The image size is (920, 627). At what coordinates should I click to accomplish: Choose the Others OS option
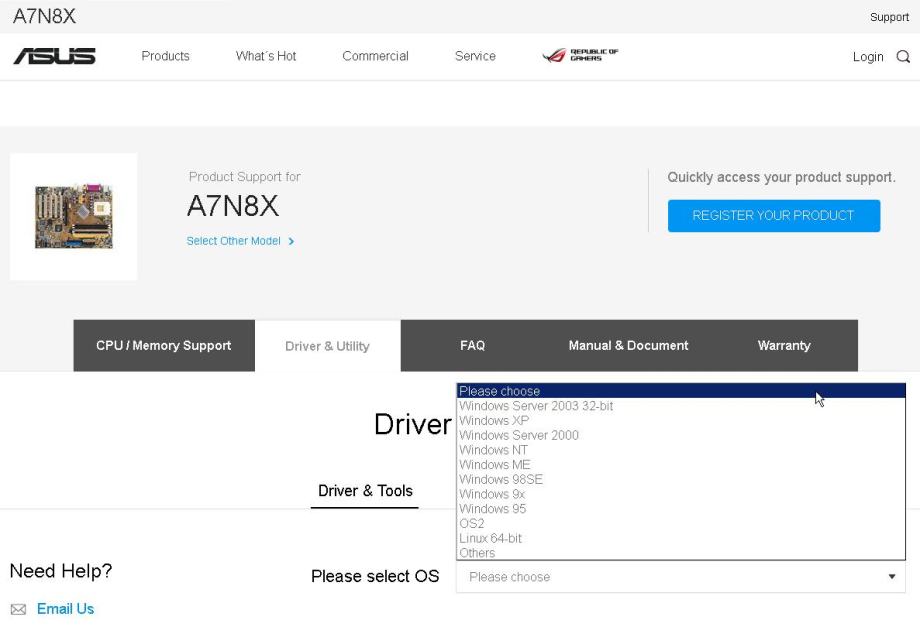pos(477,553)
